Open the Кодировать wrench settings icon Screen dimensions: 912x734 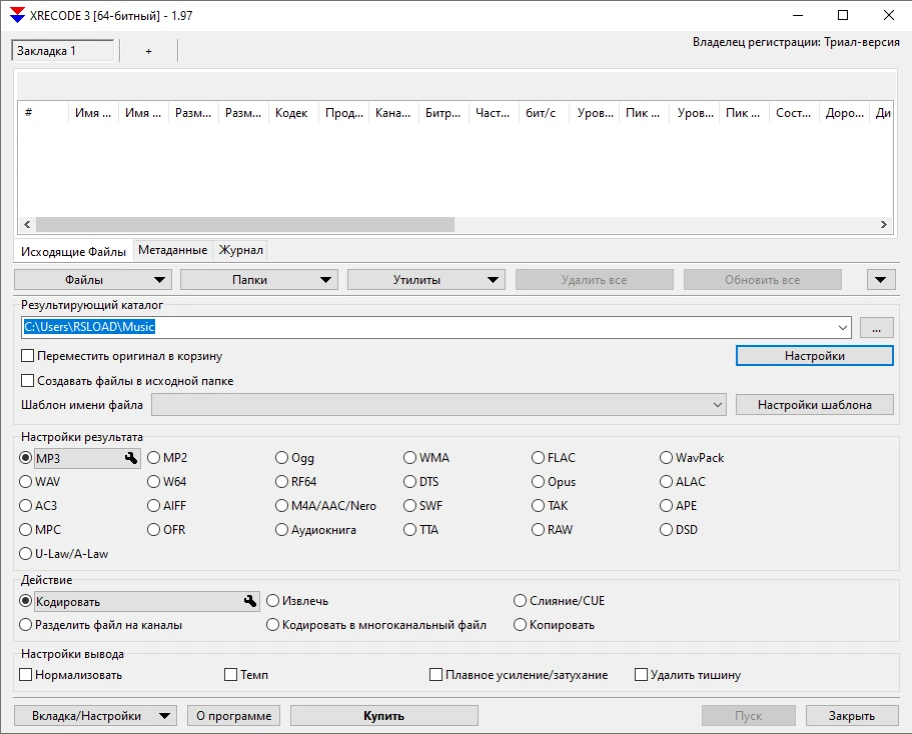coord(250,602)
